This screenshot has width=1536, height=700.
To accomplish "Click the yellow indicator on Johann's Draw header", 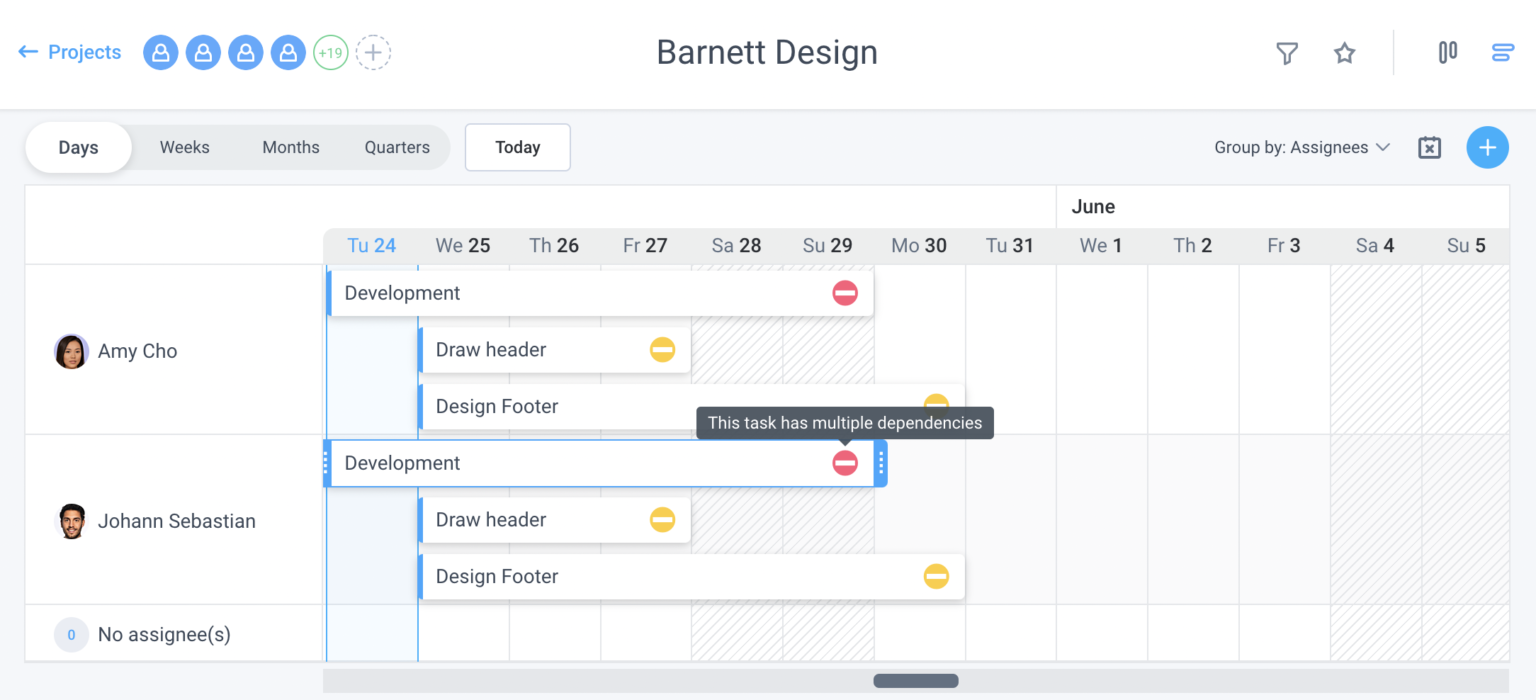I will click(x=662, y=519).
